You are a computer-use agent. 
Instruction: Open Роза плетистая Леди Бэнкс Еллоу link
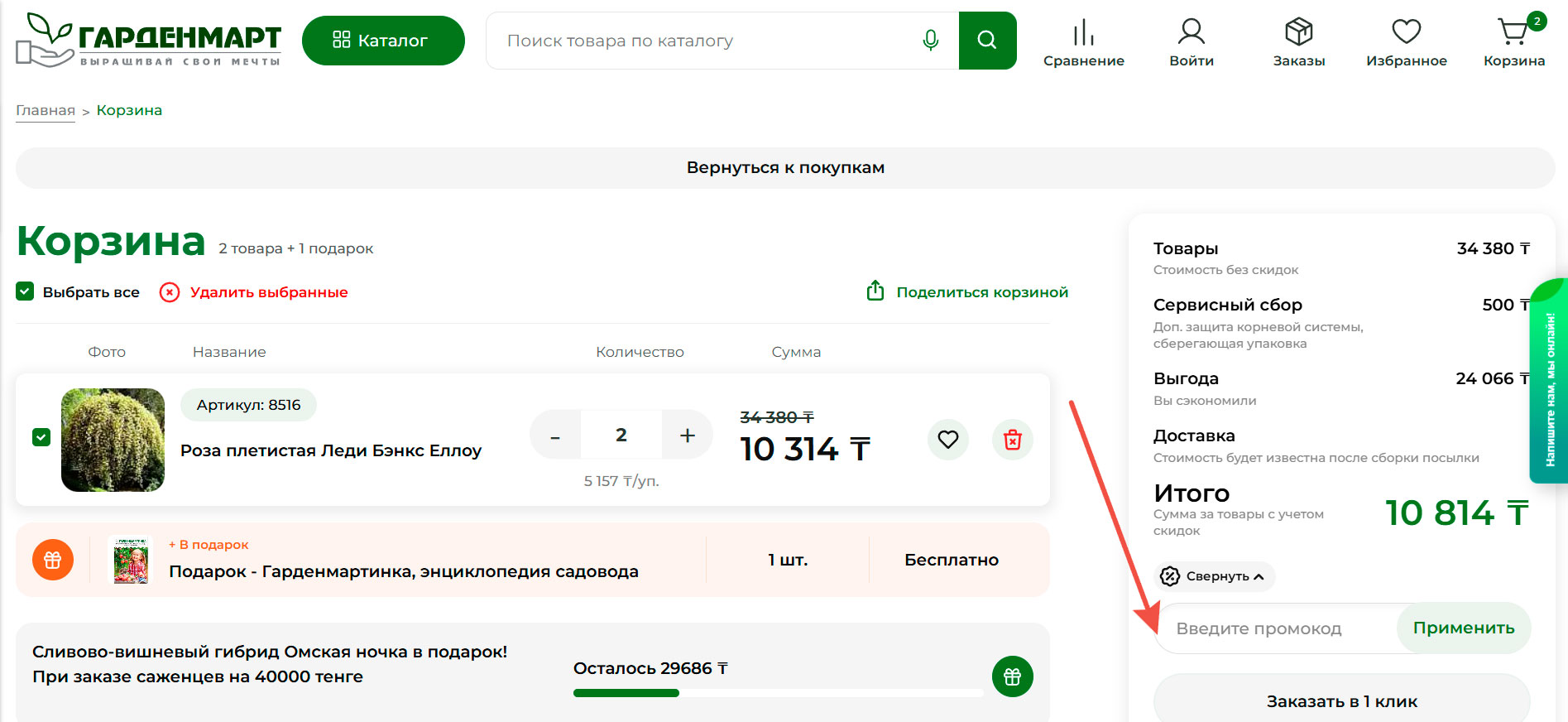point(331,450)
